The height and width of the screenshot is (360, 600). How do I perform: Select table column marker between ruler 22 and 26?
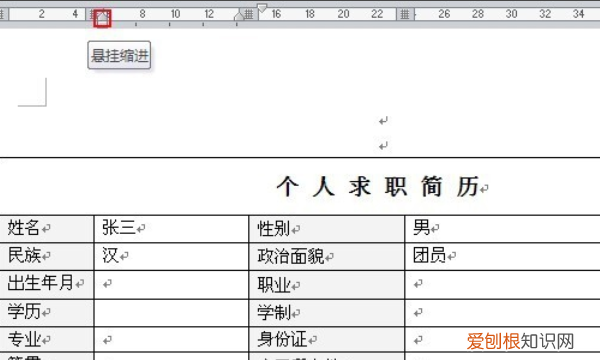pyautogui.click(x=405, y=15)
